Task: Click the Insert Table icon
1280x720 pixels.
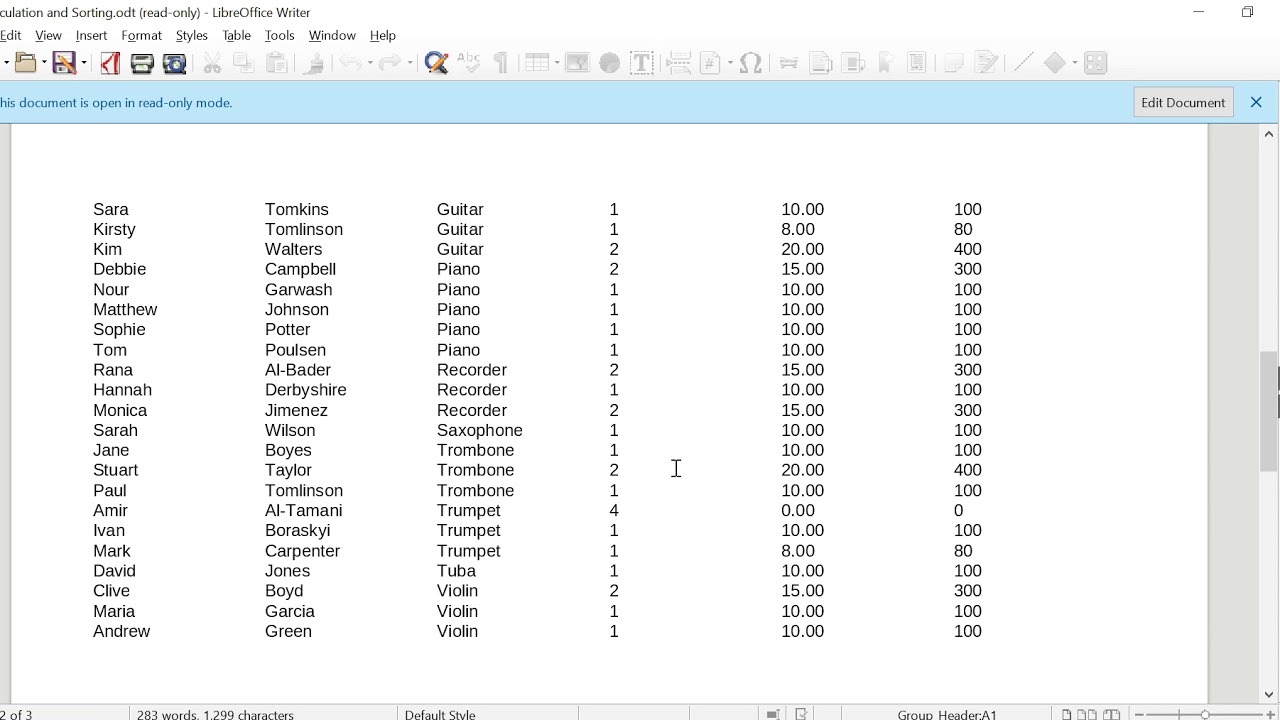Action: 536,63
